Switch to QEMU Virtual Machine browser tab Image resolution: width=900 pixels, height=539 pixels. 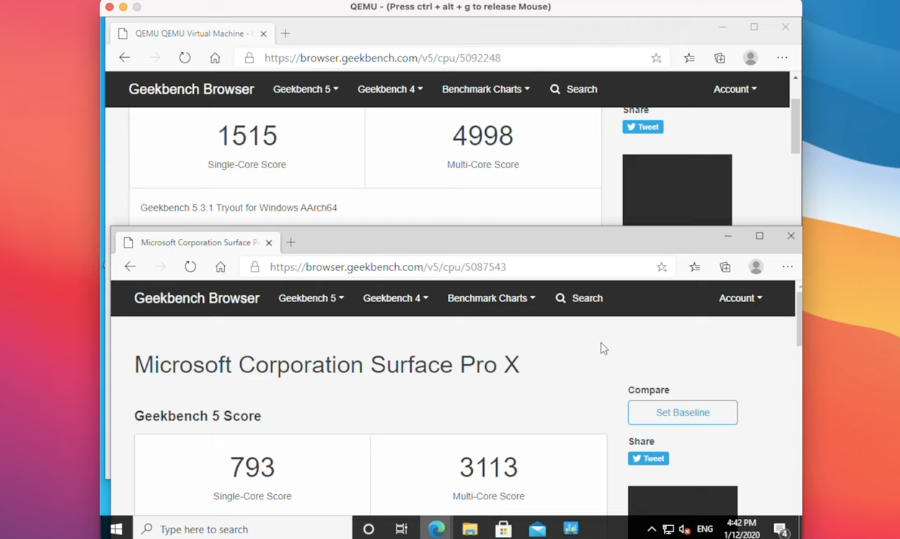[190, 33]
